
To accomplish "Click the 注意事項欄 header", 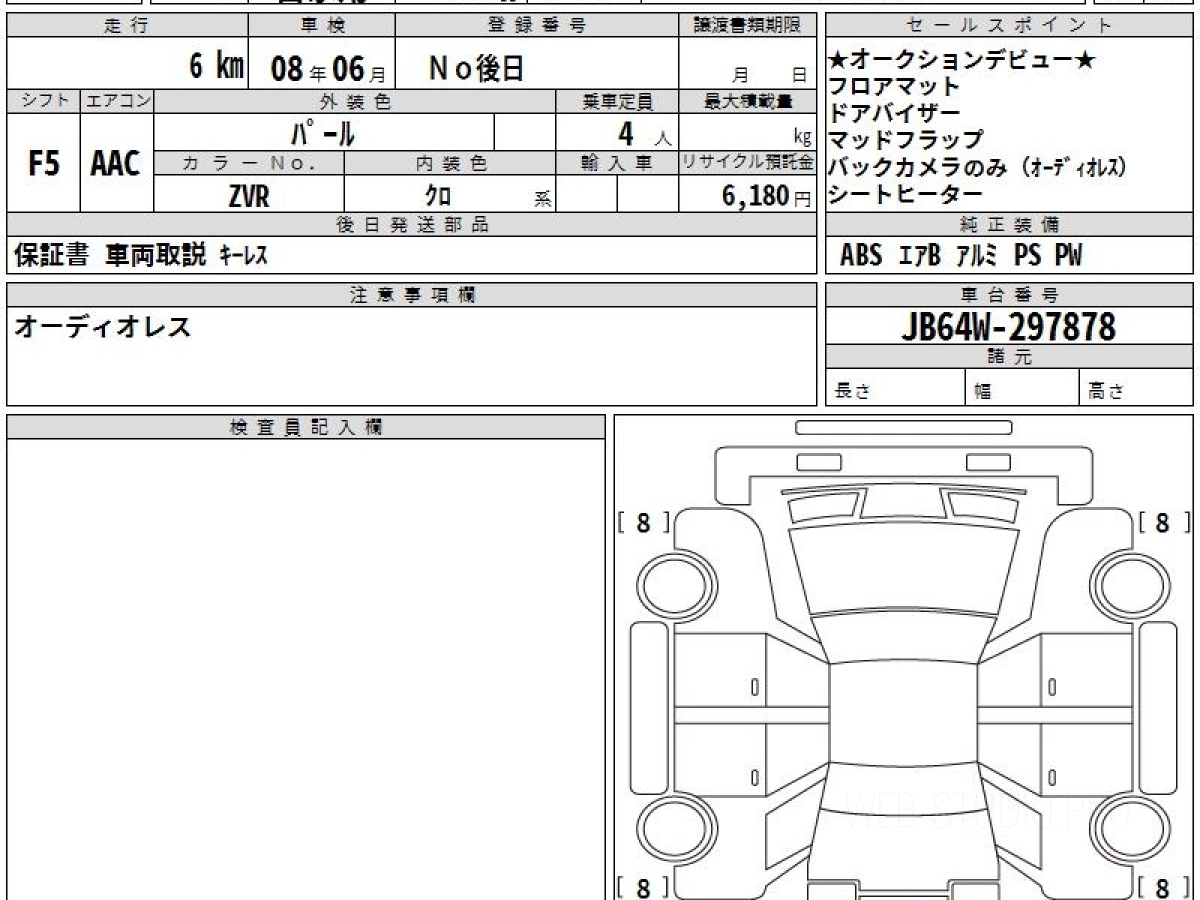I will pos(411,295).
